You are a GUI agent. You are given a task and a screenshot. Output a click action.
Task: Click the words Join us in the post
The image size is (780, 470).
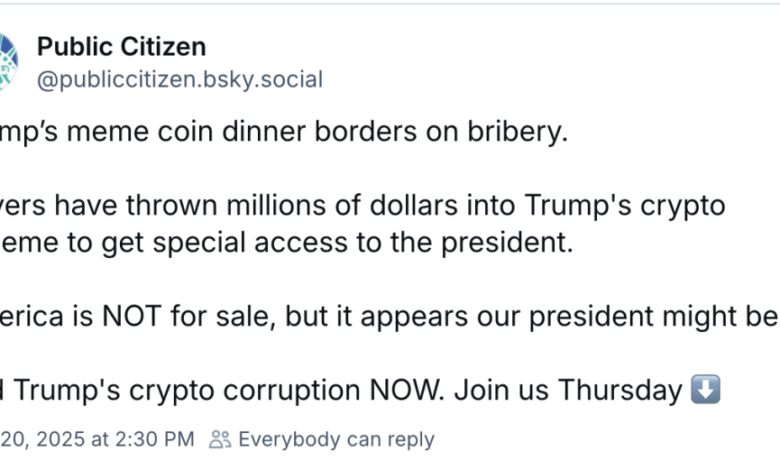(501, 390)
